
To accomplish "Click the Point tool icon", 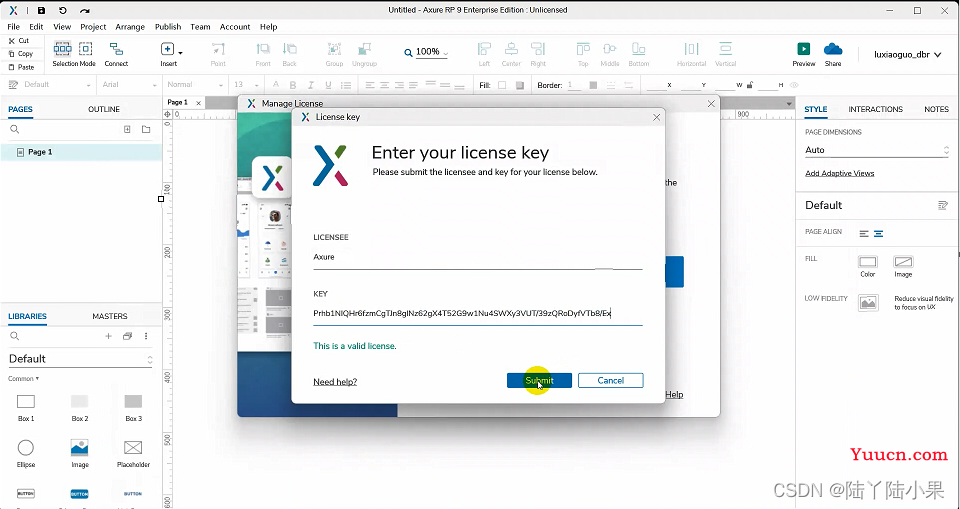I will pyautogui.click(x=218, y=49).
